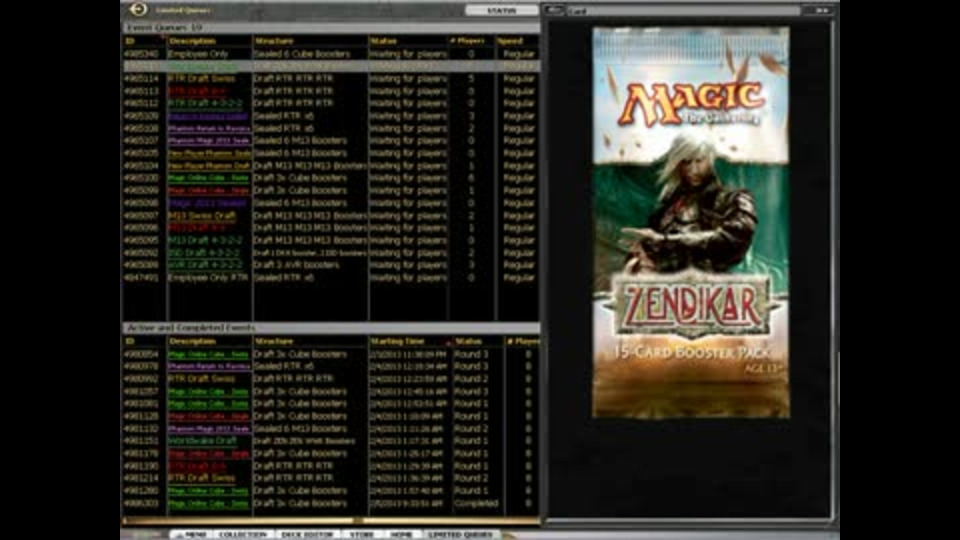Select the M13 Swiss Draft queue row
This screenshot has height=540, width=960.
(331, 216)
